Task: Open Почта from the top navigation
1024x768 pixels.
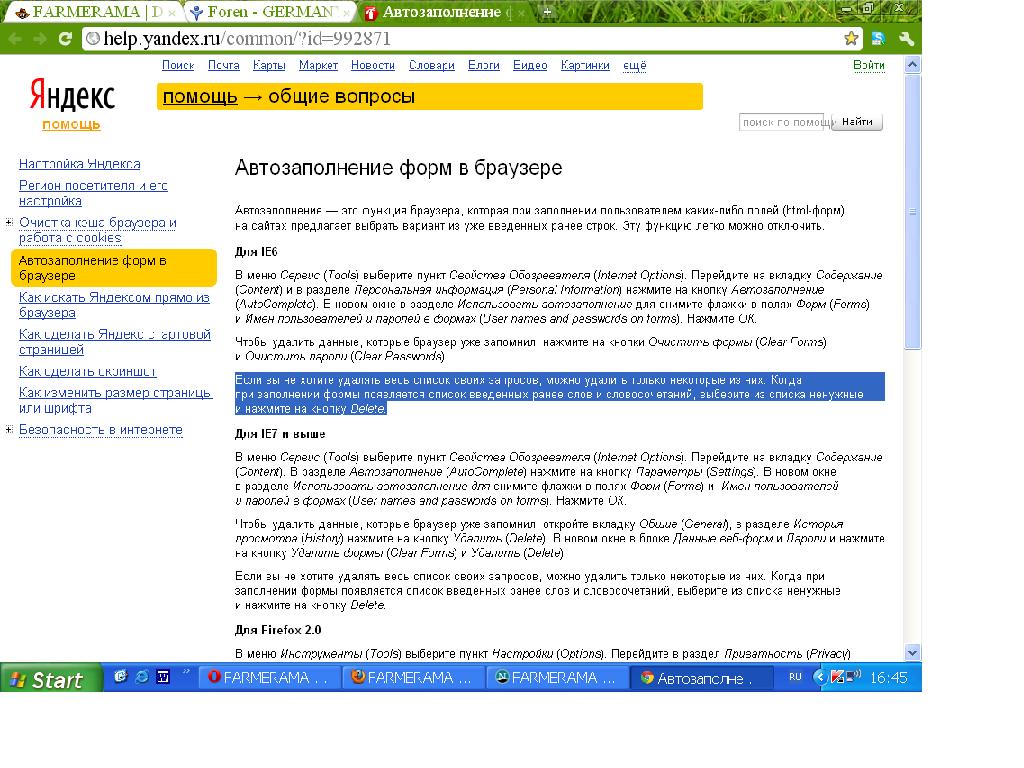Action: [x=223, y=65]
